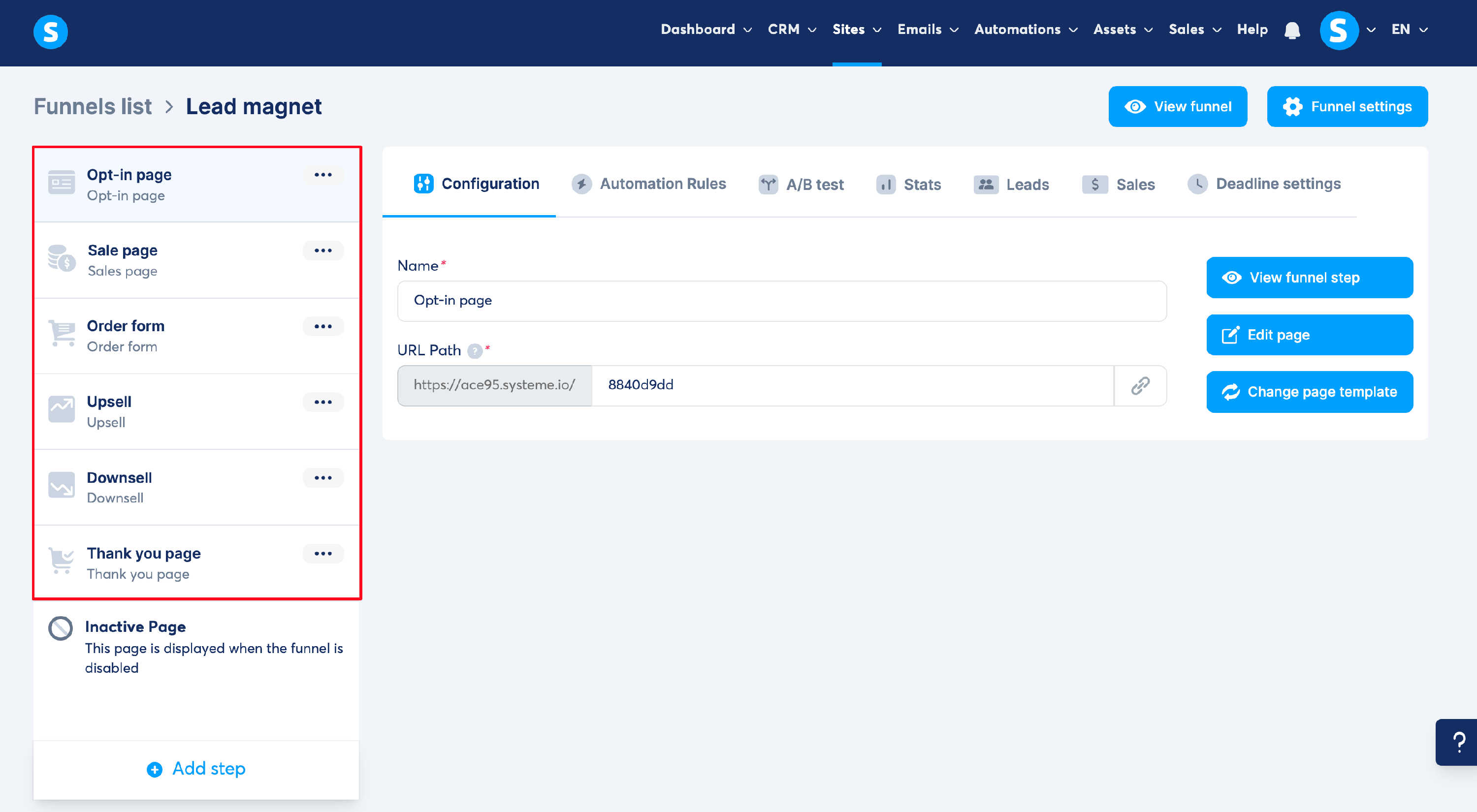Expand the Automations menu

1026,29
